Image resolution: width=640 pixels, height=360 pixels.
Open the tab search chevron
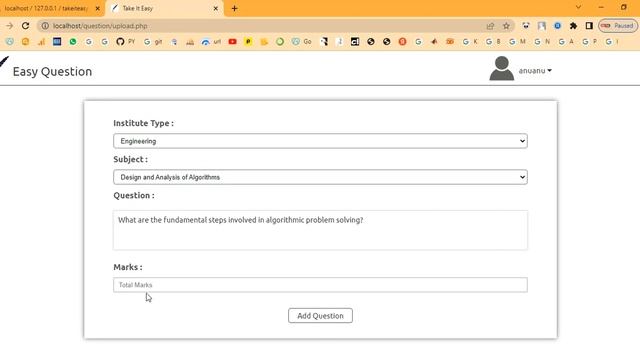click(x=578, y=7)
